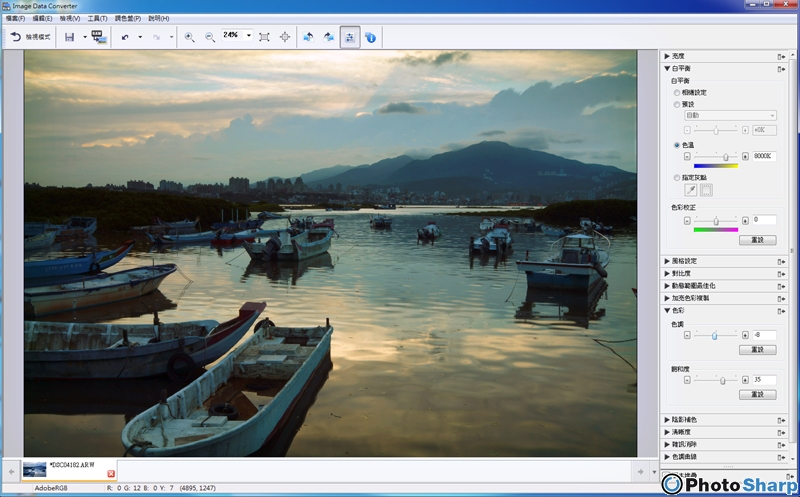This screenshot has height=497, width=800.
Task: Toggle the adjustment palette icon
Action: click(x=350, y=37)
